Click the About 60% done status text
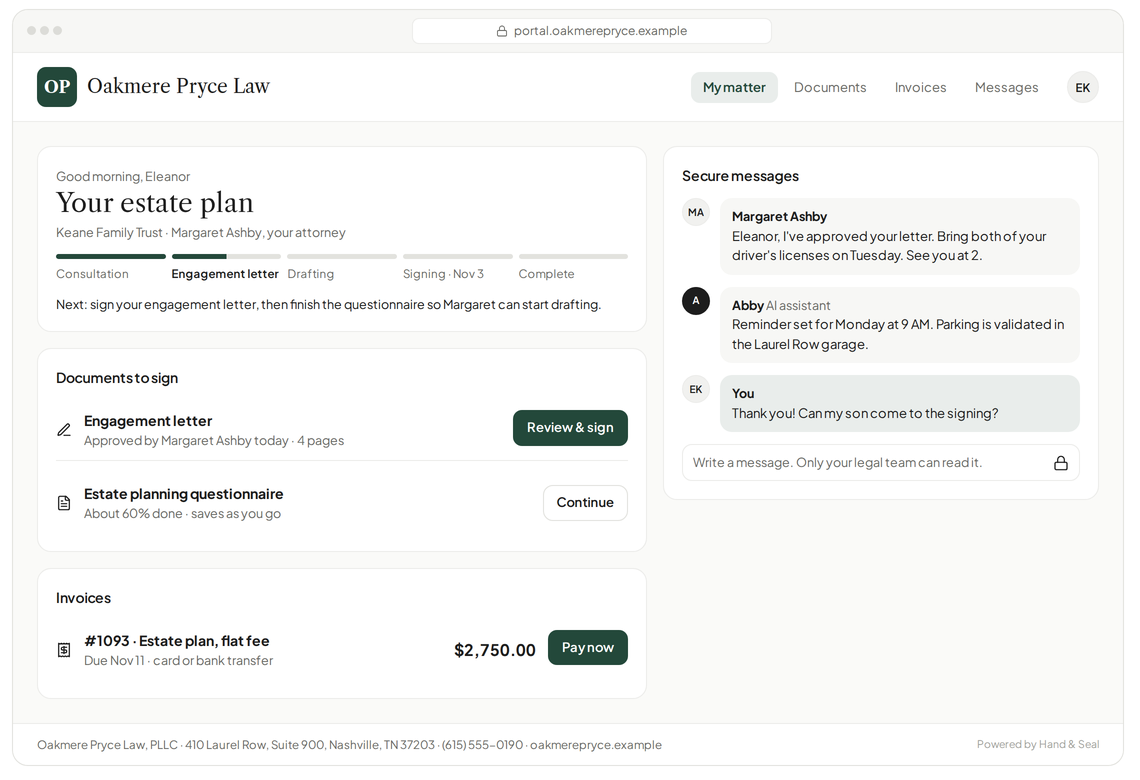This screenshot has height=780, width=1140. [x=182, y=514]
